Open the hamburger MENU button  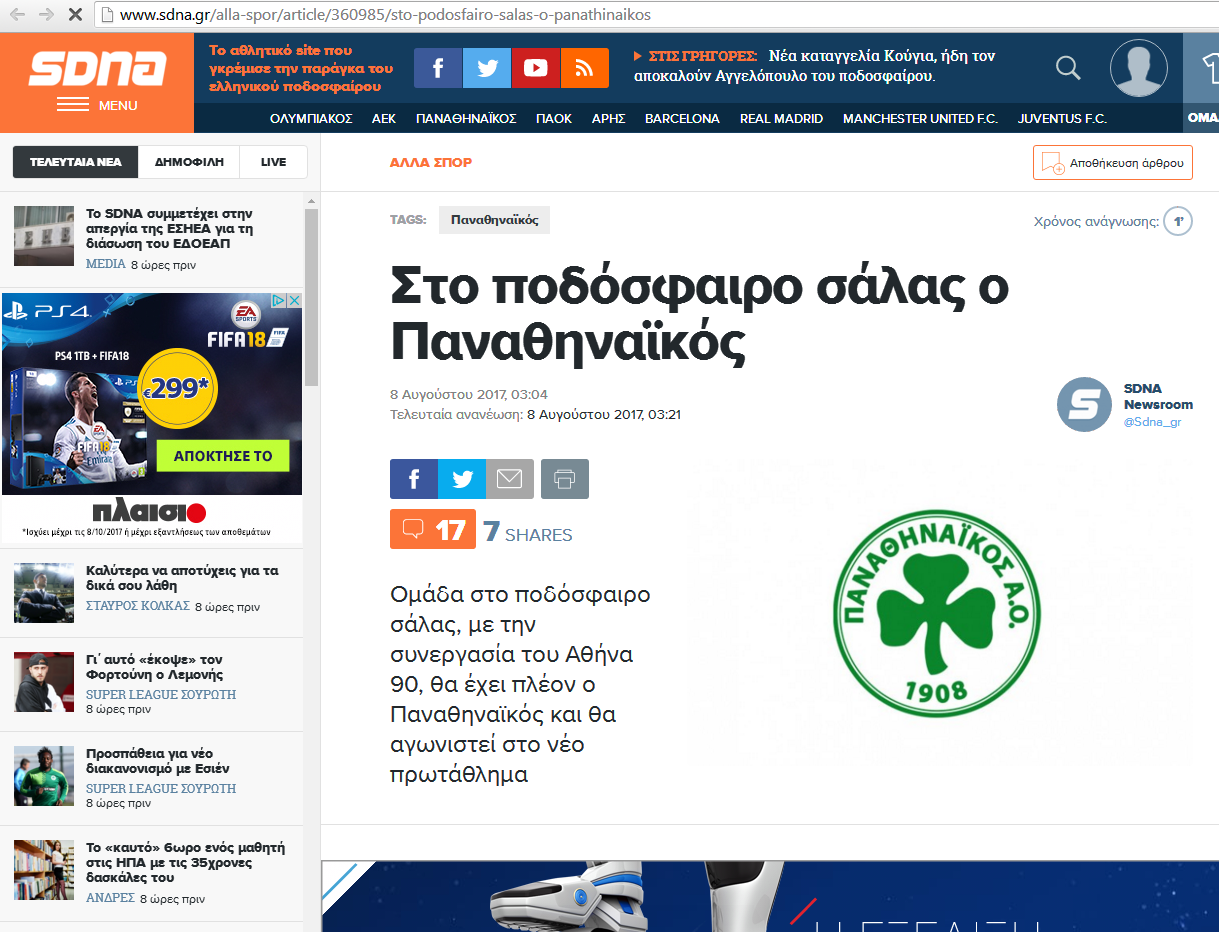pyautogui.click(x=97, y=105)
